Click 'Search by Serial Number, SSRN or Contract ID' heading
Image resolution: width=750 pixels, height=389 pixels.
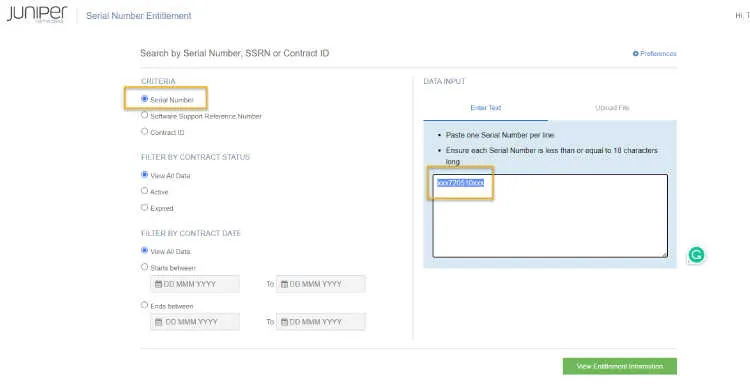(234, 53)
